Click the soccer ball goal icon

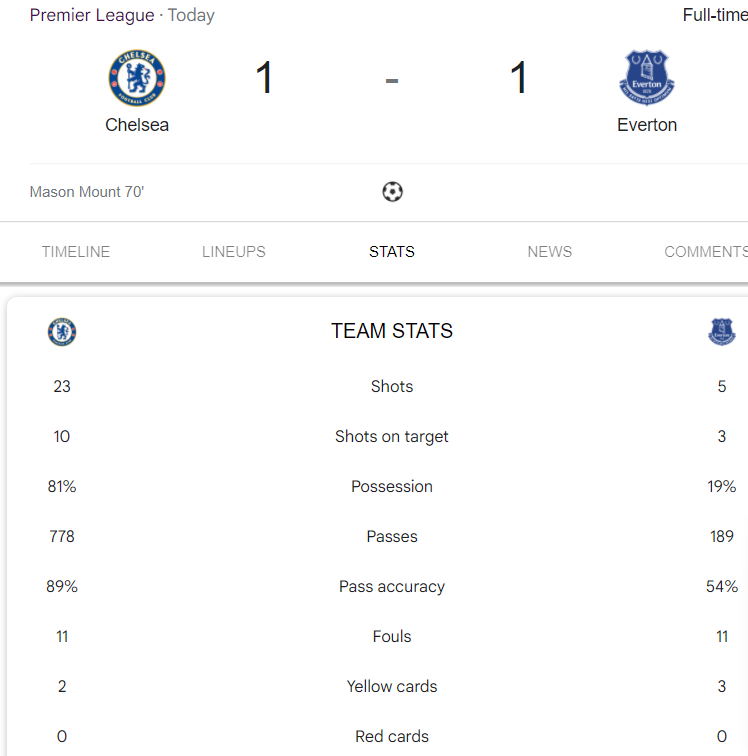(392, 191)
